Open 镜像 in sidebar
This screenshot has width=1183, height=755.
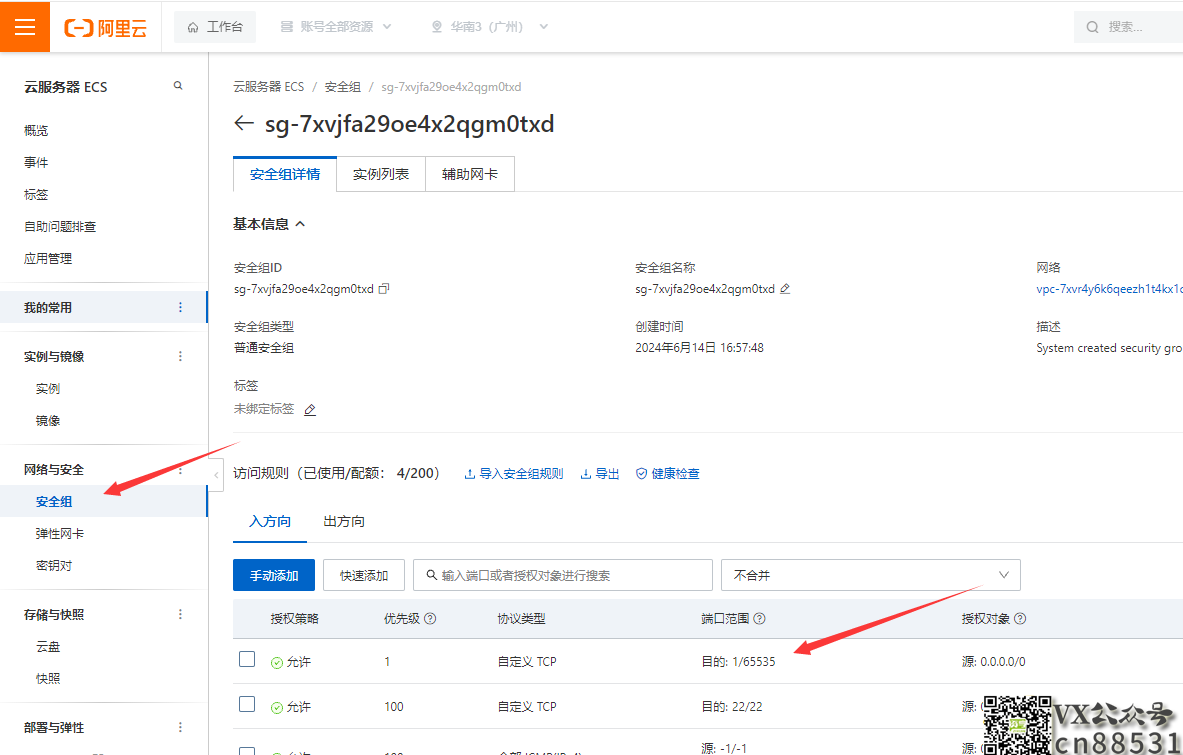coord(48,420)
